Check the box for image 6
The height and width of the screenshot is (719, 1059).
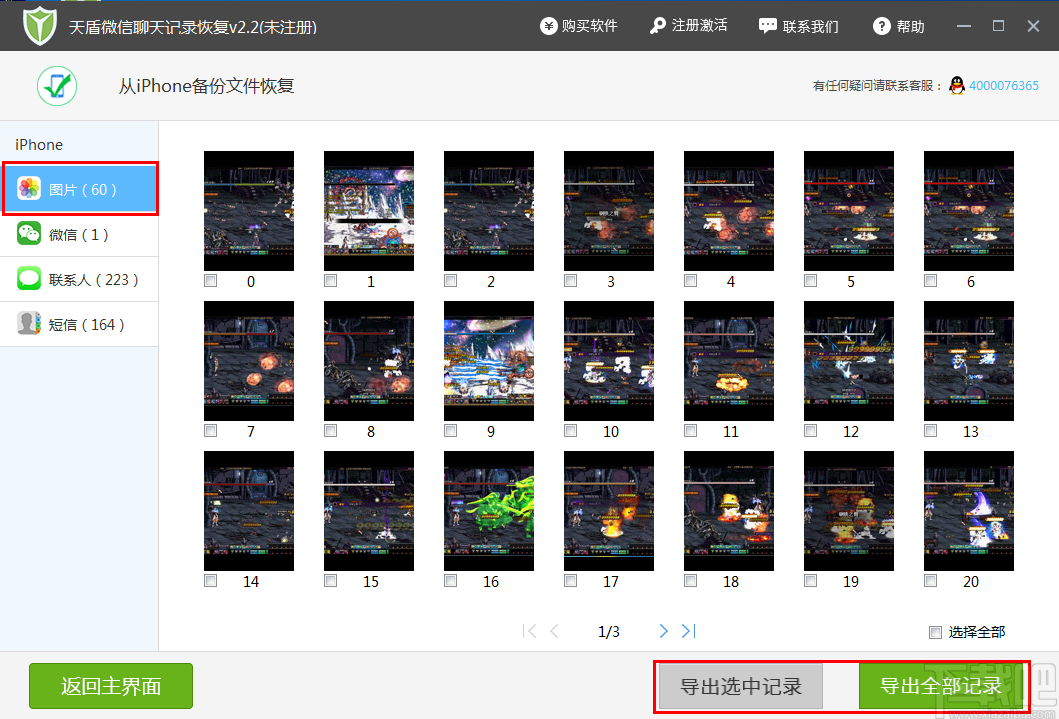click(x=931, y=280)
